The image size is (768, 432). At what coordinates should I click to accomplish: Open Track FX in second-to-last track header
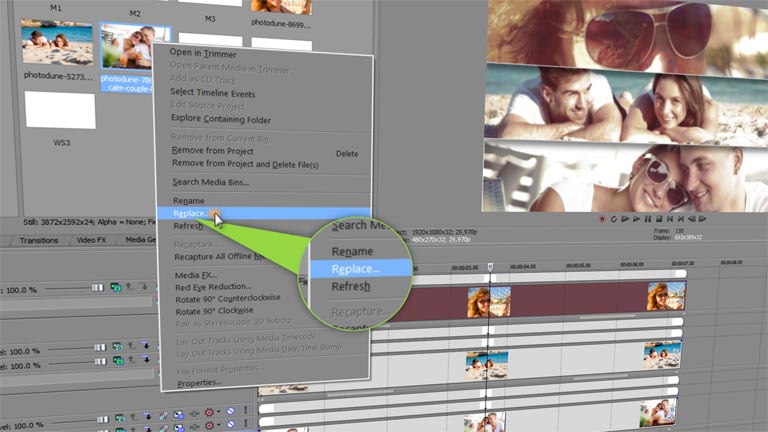pos(194,414)
